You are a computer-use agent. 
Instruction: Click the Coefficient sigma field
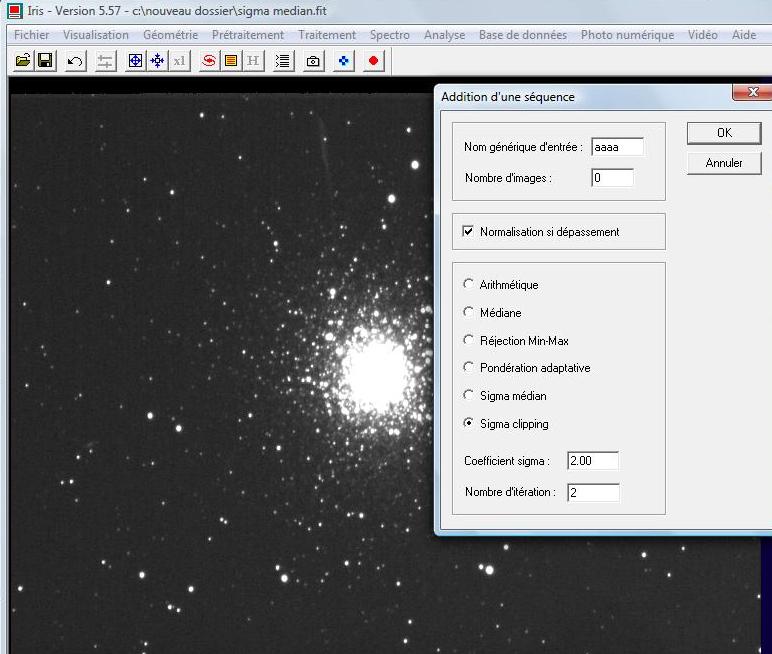click(x=593, y=461)
